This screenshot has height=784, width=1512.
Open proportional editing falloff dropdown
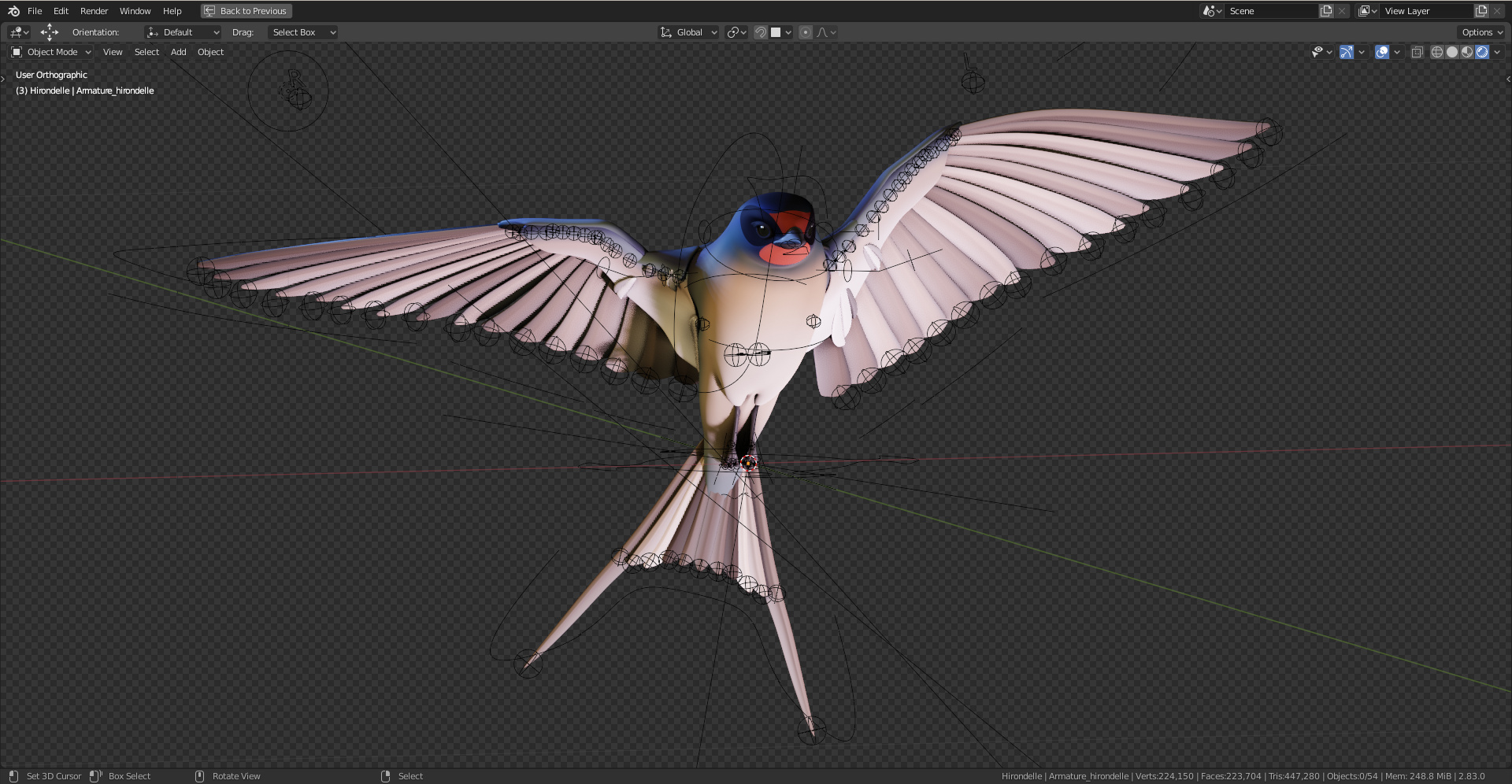826,32
